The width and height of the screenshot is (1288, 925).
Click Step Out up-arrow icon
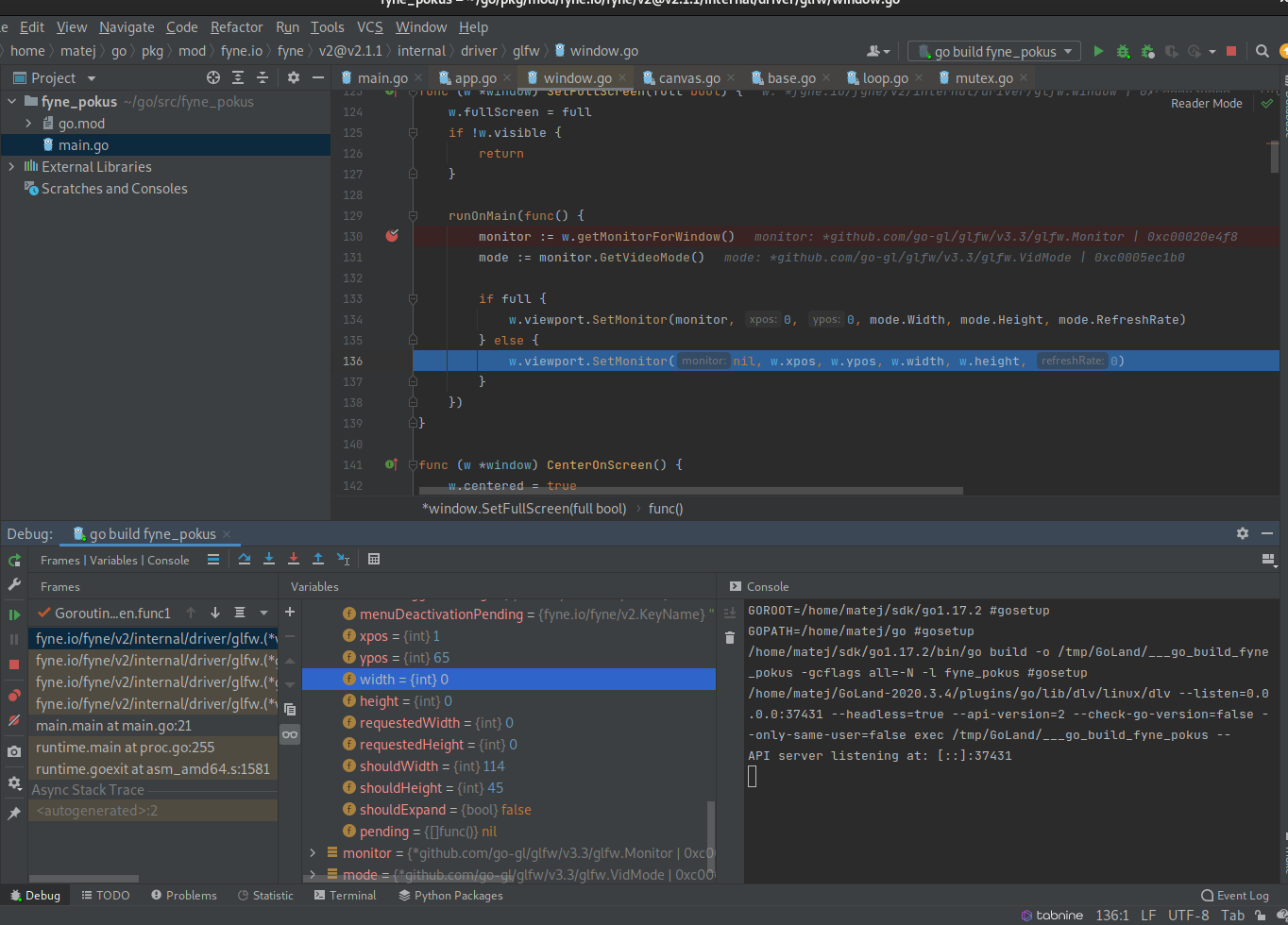click(x=318, y=559)
